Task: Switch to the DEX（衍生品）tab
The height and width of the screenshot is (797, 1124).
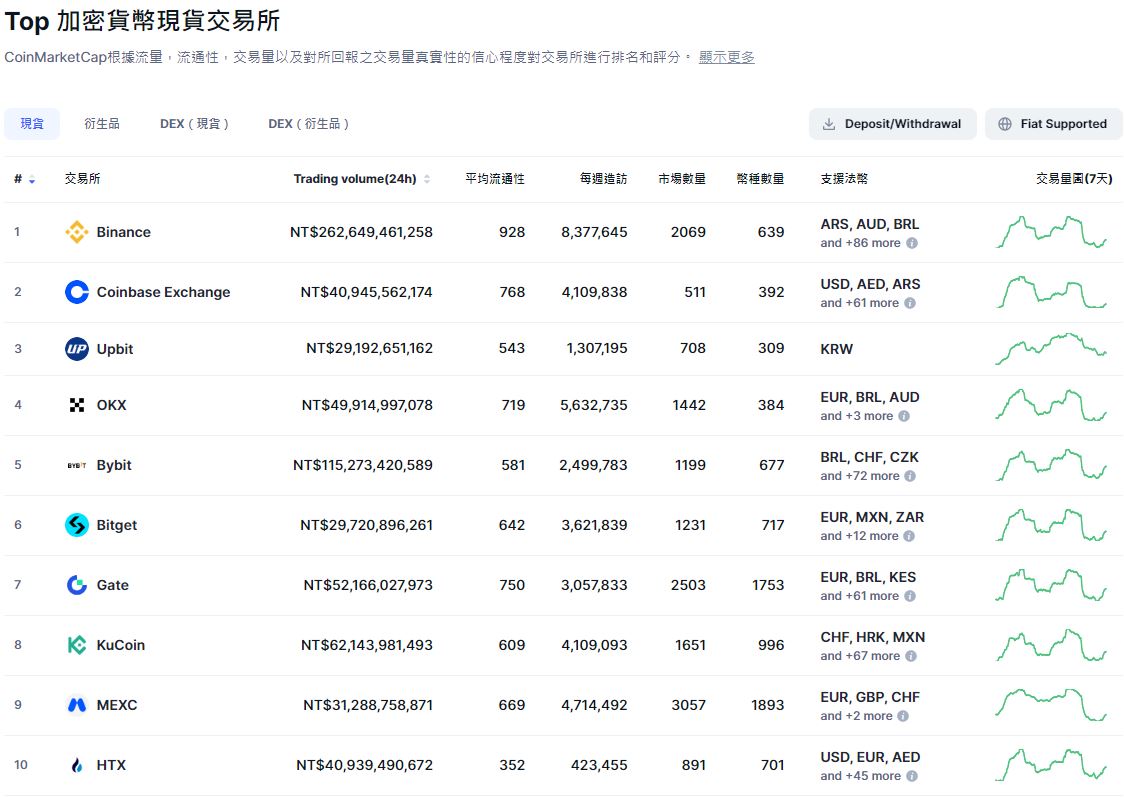Action: pos(309,124)
